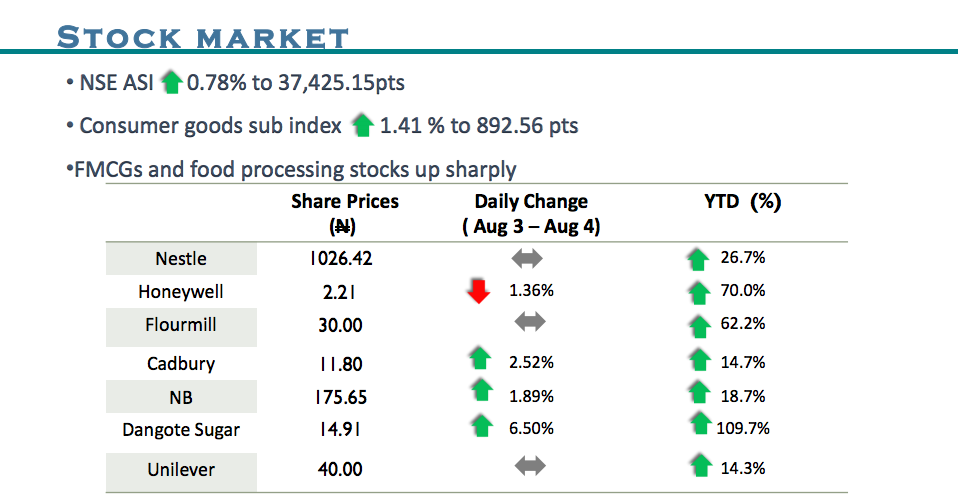Select the Nestle row label
The height and width of the screenshot is (498, 958).
181,259
